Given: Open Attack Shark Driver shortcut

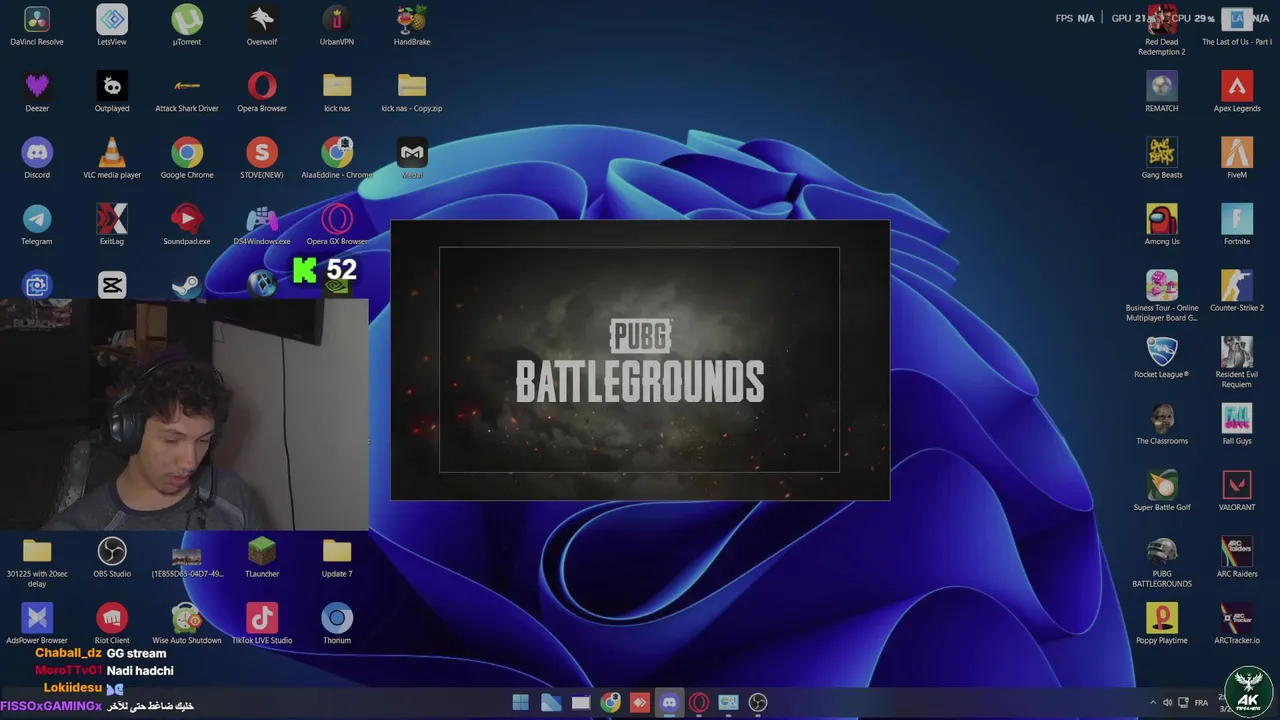Looking at the screenshot, I should click(187, 92).
